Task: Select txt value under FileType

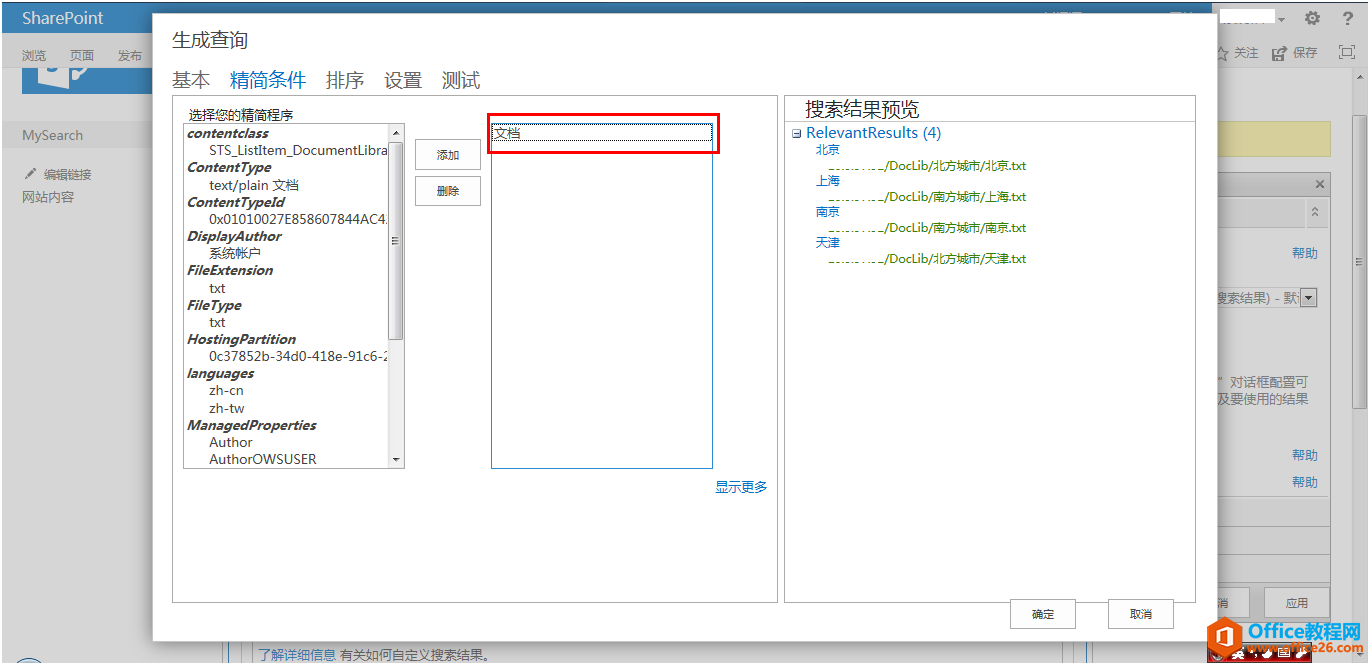Action: (x=217, y=322)
